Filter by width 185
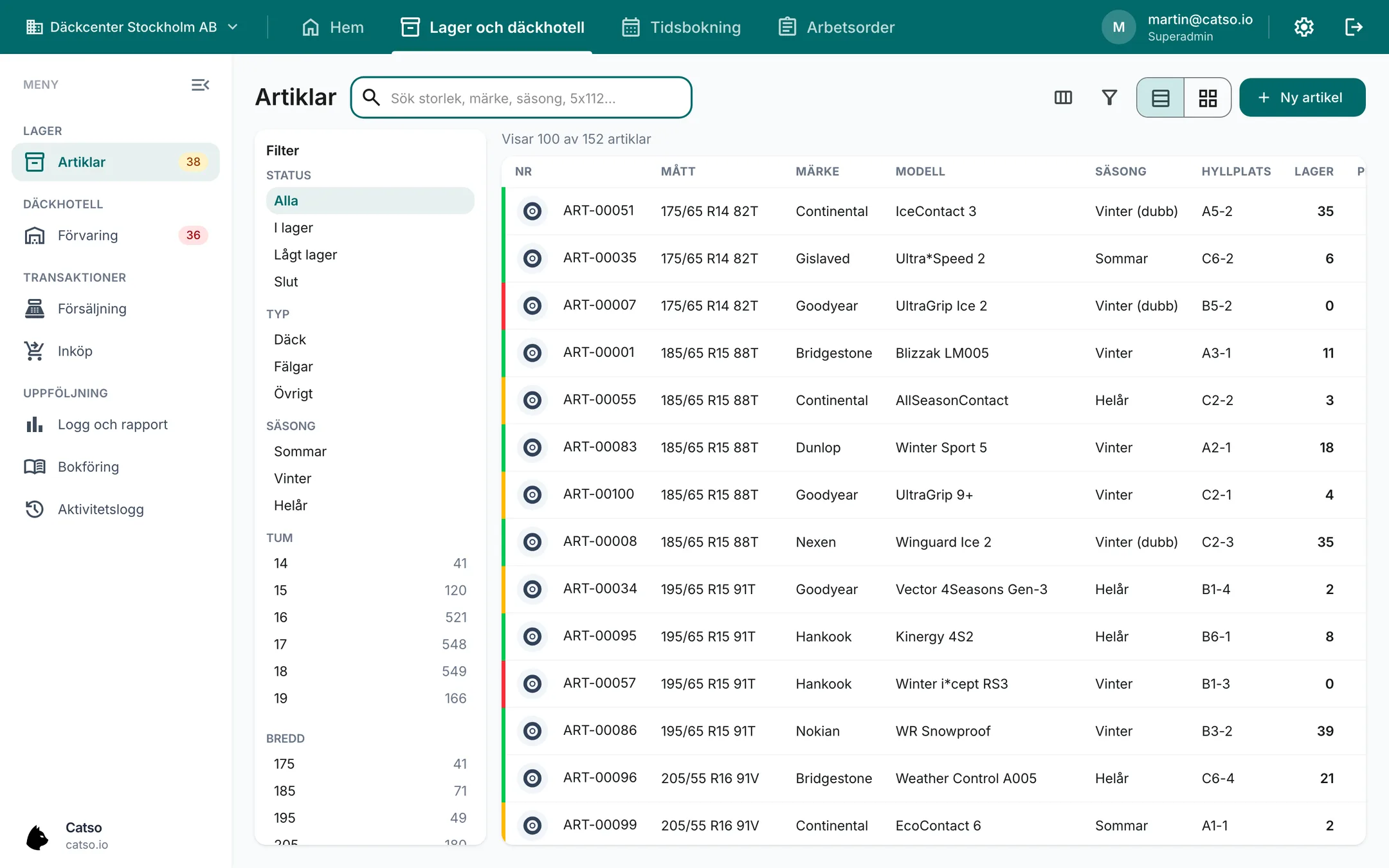This screenshot has width=1389, height=868. coord(370,791)
